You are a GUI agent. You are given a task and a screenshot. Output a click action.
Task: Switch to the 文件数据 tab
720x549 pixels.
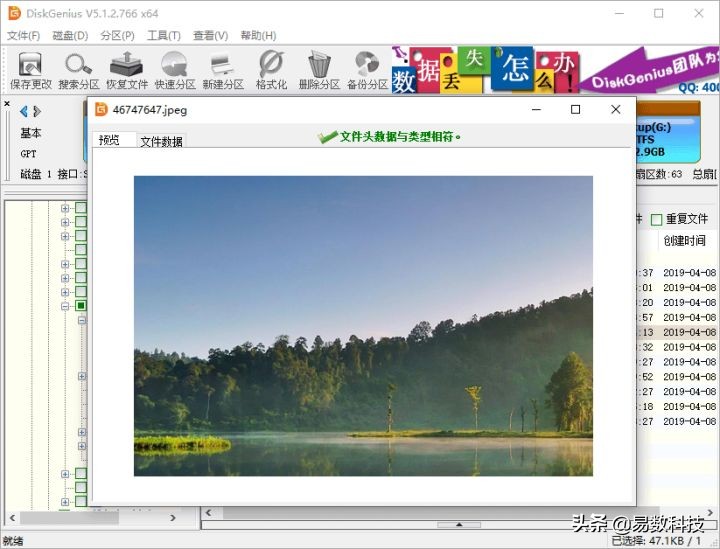161,141
